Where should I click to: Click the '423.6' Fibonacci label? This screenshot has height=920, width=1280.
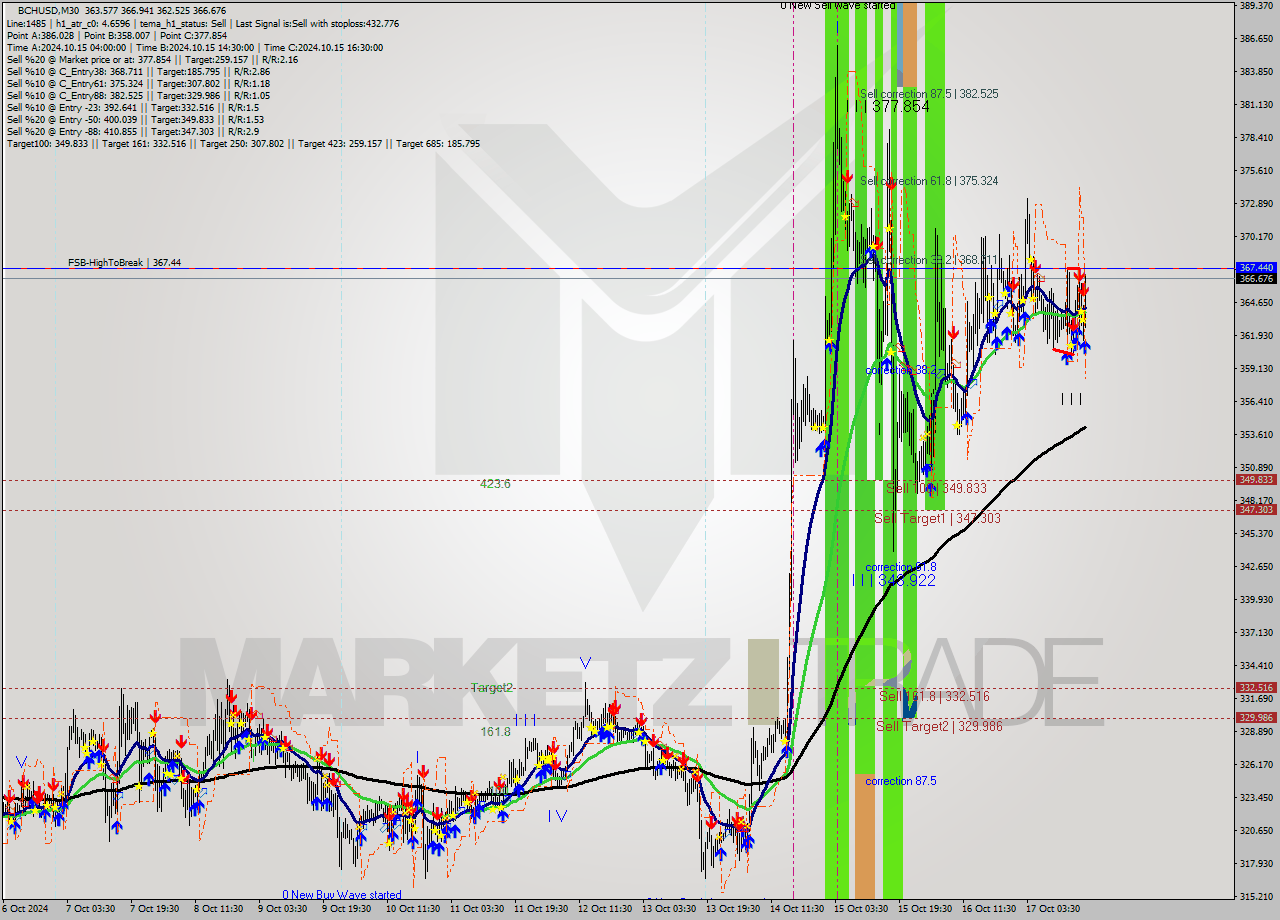[495, 484]
